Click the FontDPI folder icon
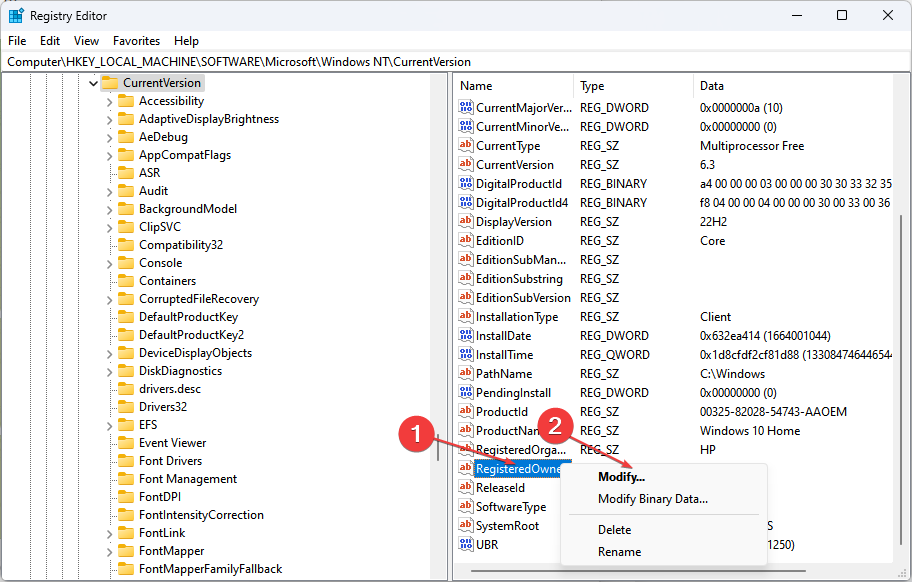 pos(126,497)
